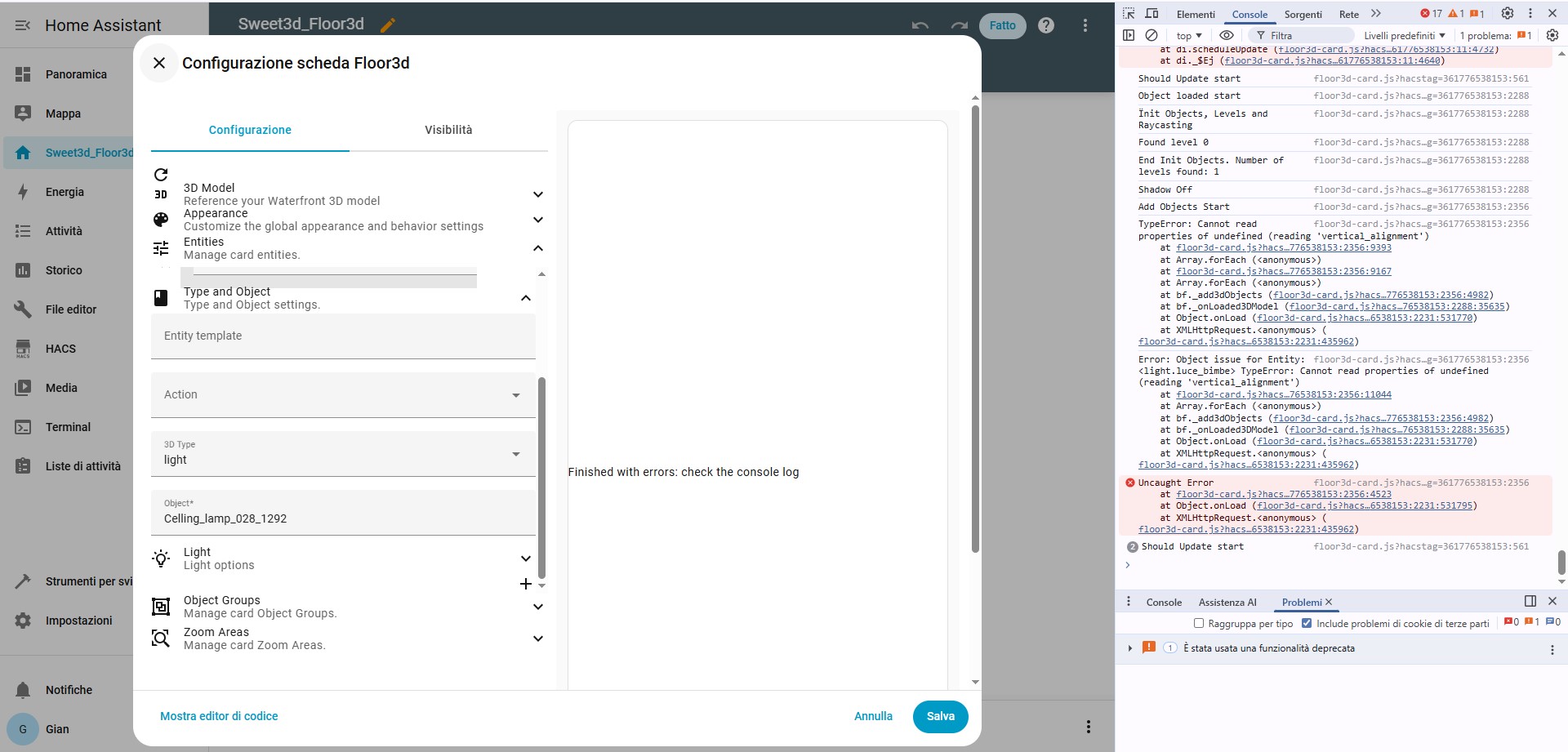Add a new entity with the plus icon
The width and height of the screenshot is (1568, 752).
(526, 584)
